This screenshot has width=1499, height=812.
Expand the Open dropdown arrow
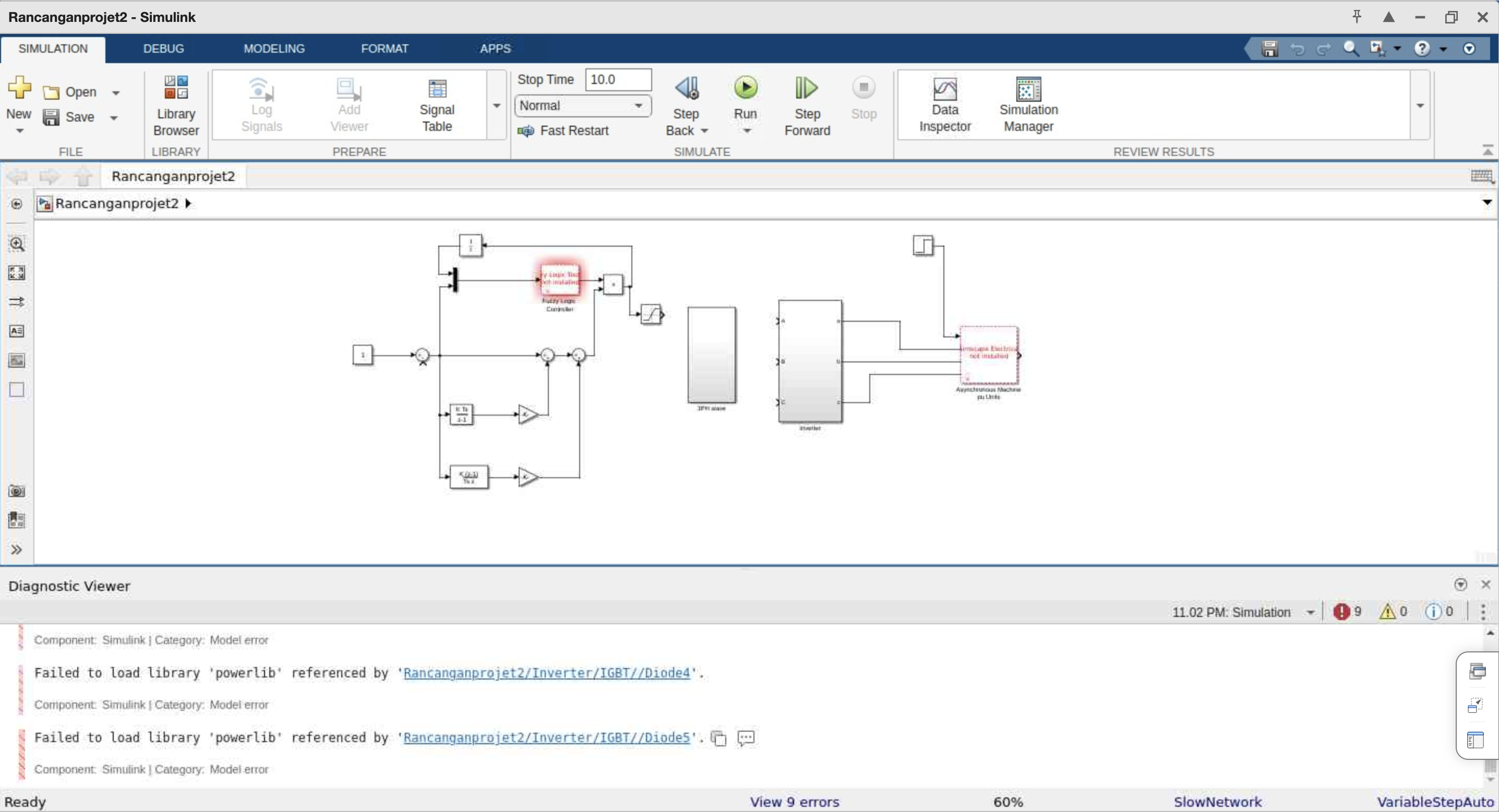pos(116,93)
